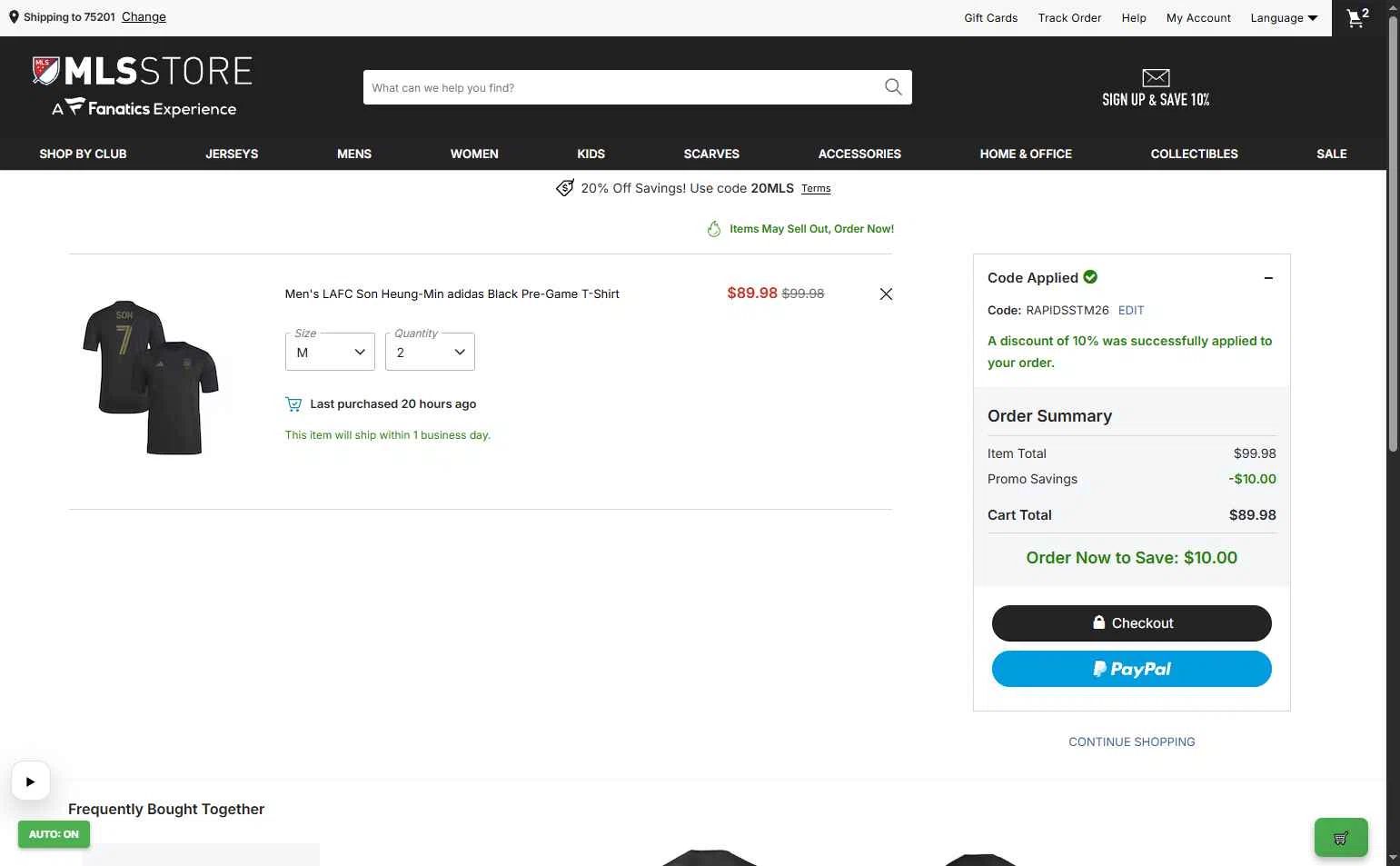Image resolution: width=1400 pixels, height=866 pixels.
Task: Click the Checkout button
Action: (1131, 623)
